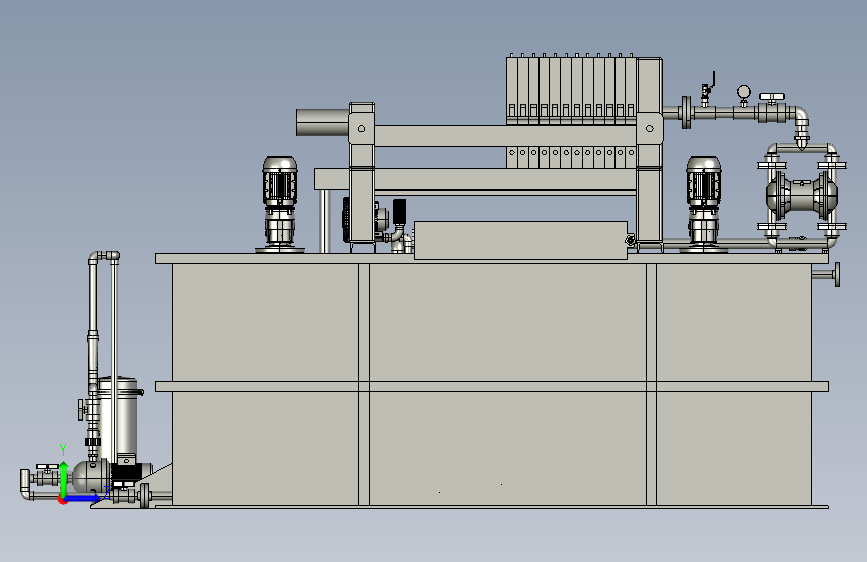Pick the round pressure gauge on top pipe
Screen dimensions: 867x562
[x=744, y=94]
